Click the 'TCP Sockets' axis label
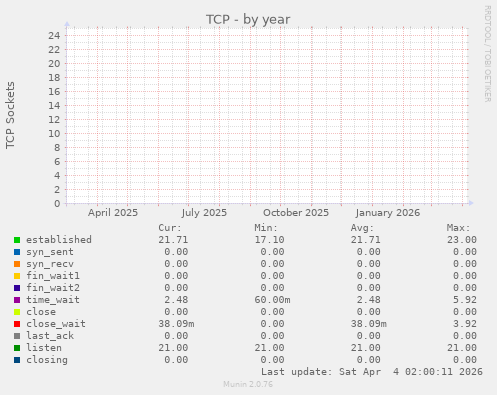497x395 pixels. click(x=10, y=115)
